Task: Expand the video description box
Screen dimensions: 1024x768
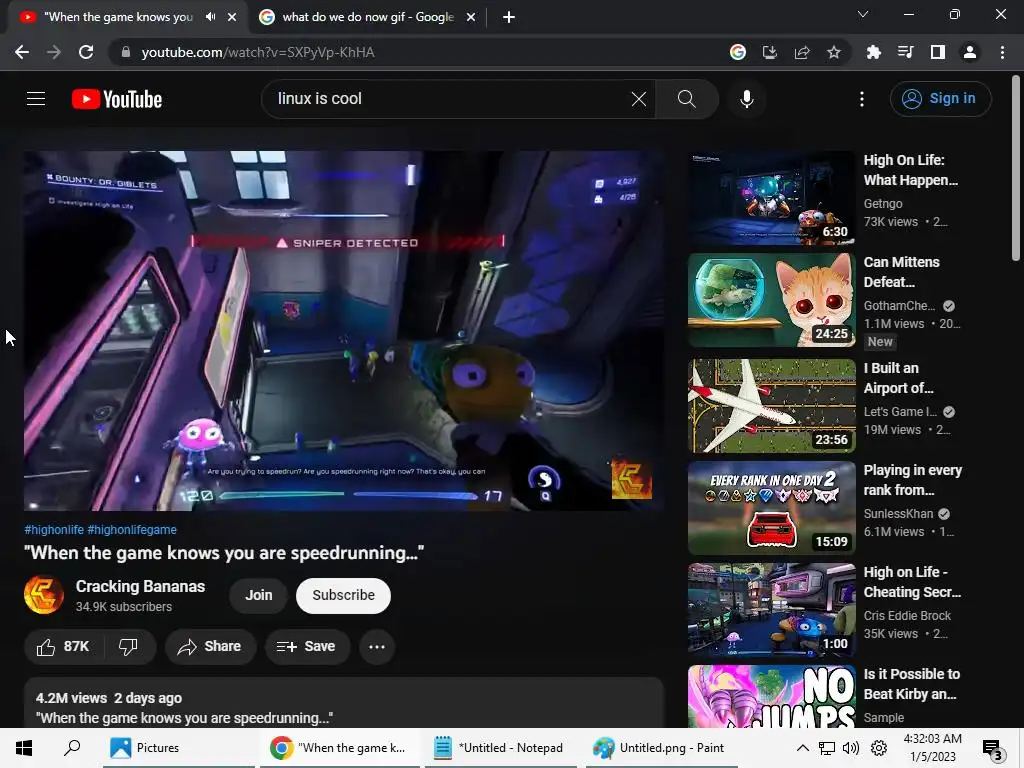Action: click(x=344, y=703)
